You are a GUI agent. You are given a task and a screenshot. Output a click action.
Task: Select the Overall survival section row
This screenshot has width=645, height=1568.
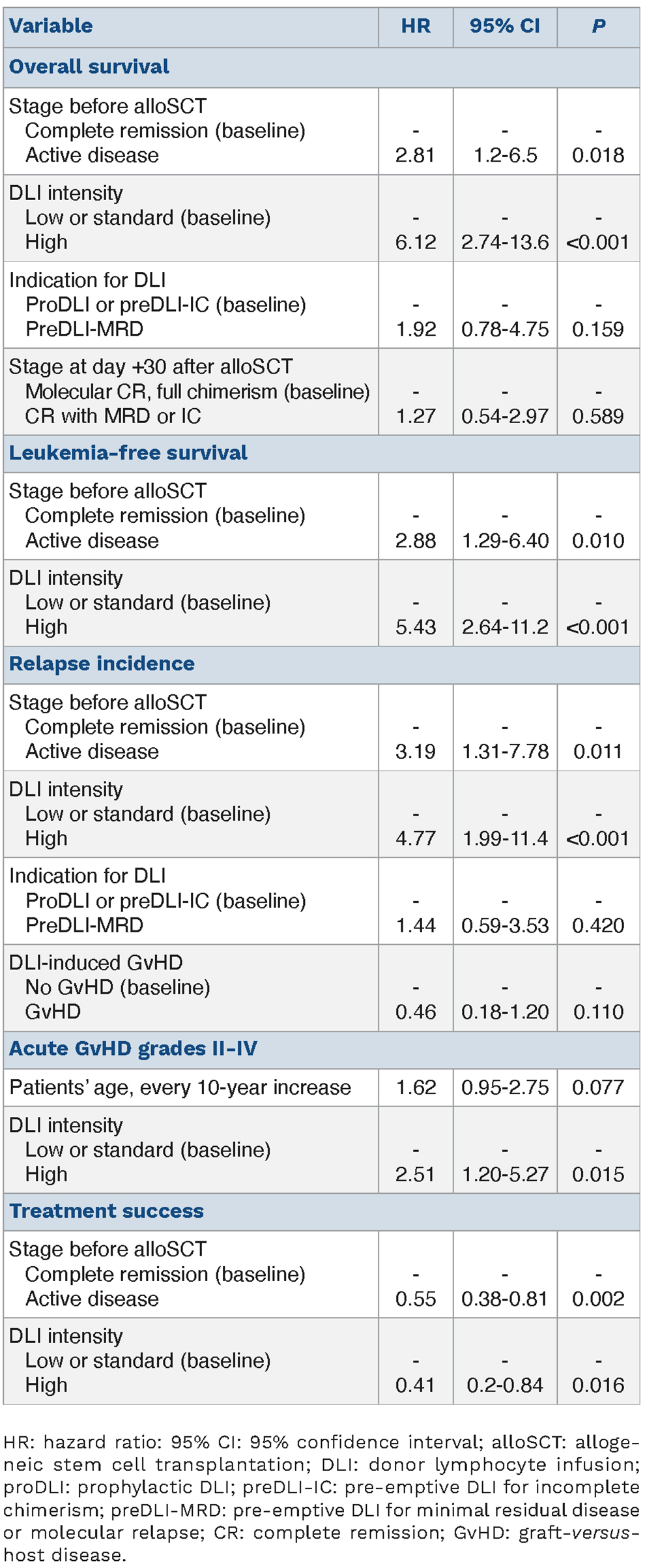coord(89,67)
